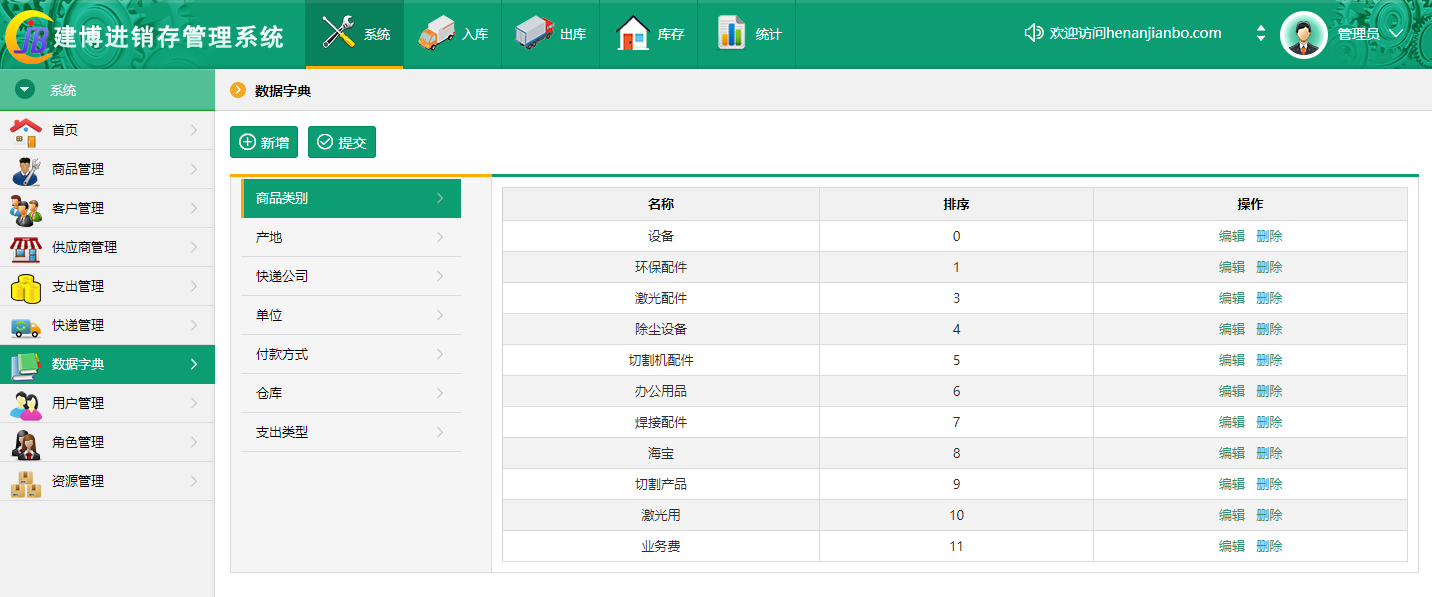Select the 系统 wrench-and-screwdriver icon
The image size is (1432, 597).
tap(339, 33)
